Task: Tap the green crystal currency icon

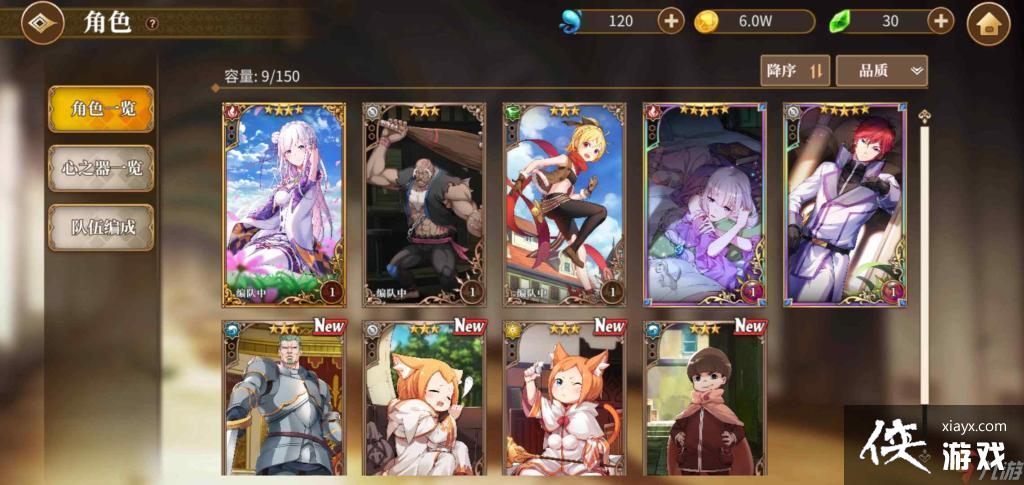Action: [840, 22]
